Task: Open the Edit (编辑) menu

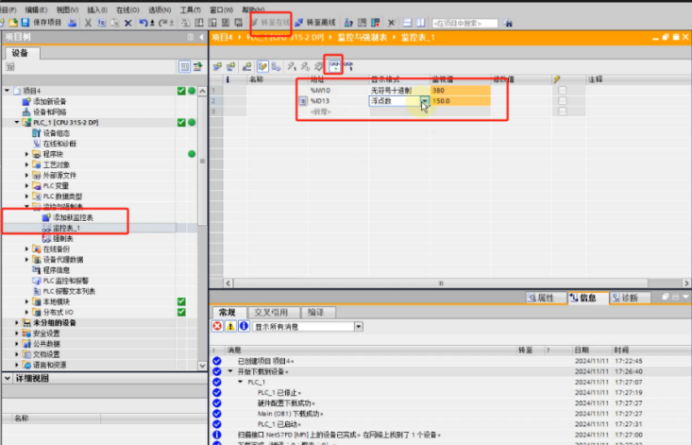Action: 36,9
